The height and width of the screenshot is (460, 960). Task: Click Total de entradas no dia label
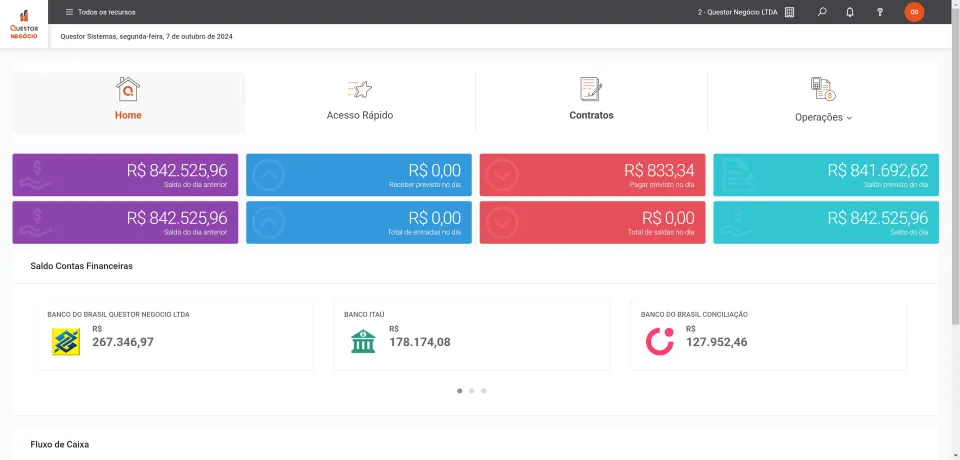[x=425, y=232]
